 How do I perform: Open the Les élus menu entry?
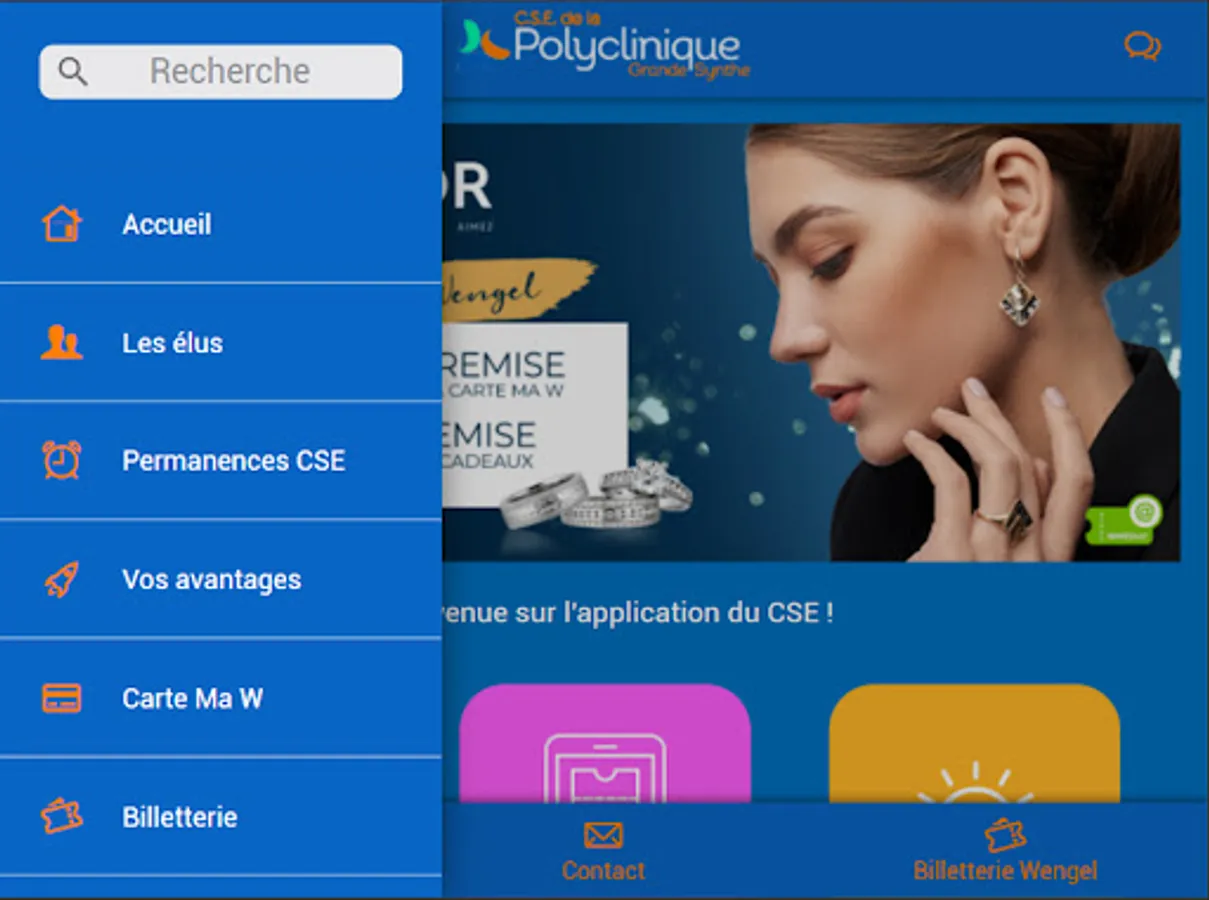(x=220, y=343)
